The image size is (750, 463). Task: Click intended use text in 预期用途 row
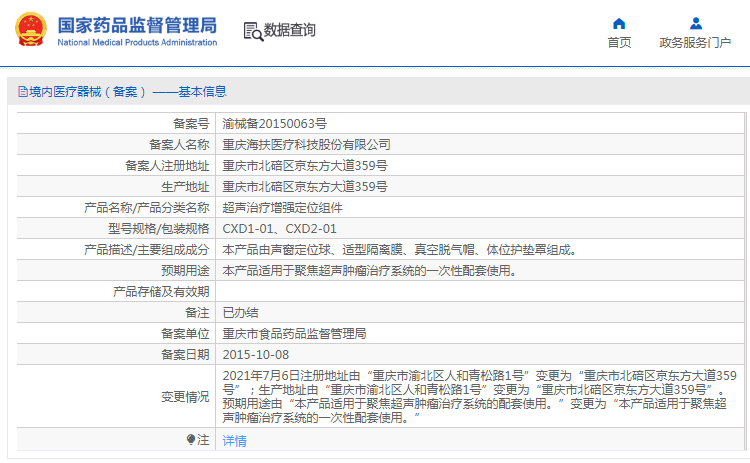pos(370,271)
